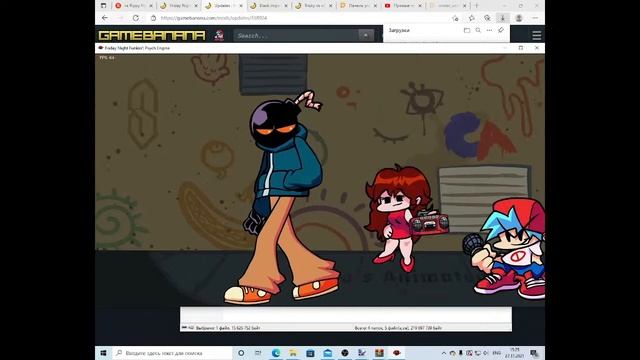640x360 pixels.
Task: Close the active Updates tab
Action: coord(241,6)
